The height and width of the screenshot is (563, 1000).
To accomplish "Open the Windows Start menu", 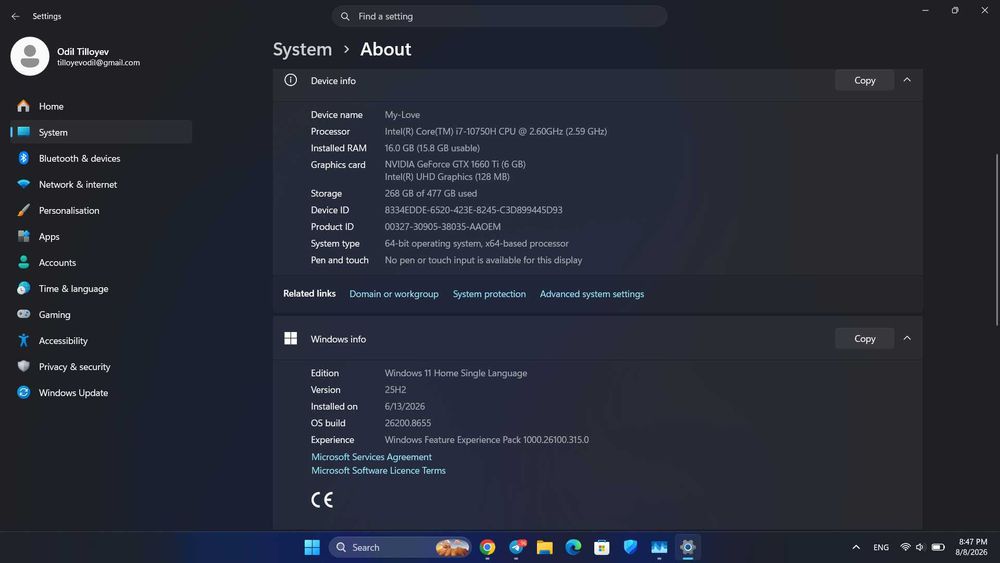I will (x=312, y=547).
